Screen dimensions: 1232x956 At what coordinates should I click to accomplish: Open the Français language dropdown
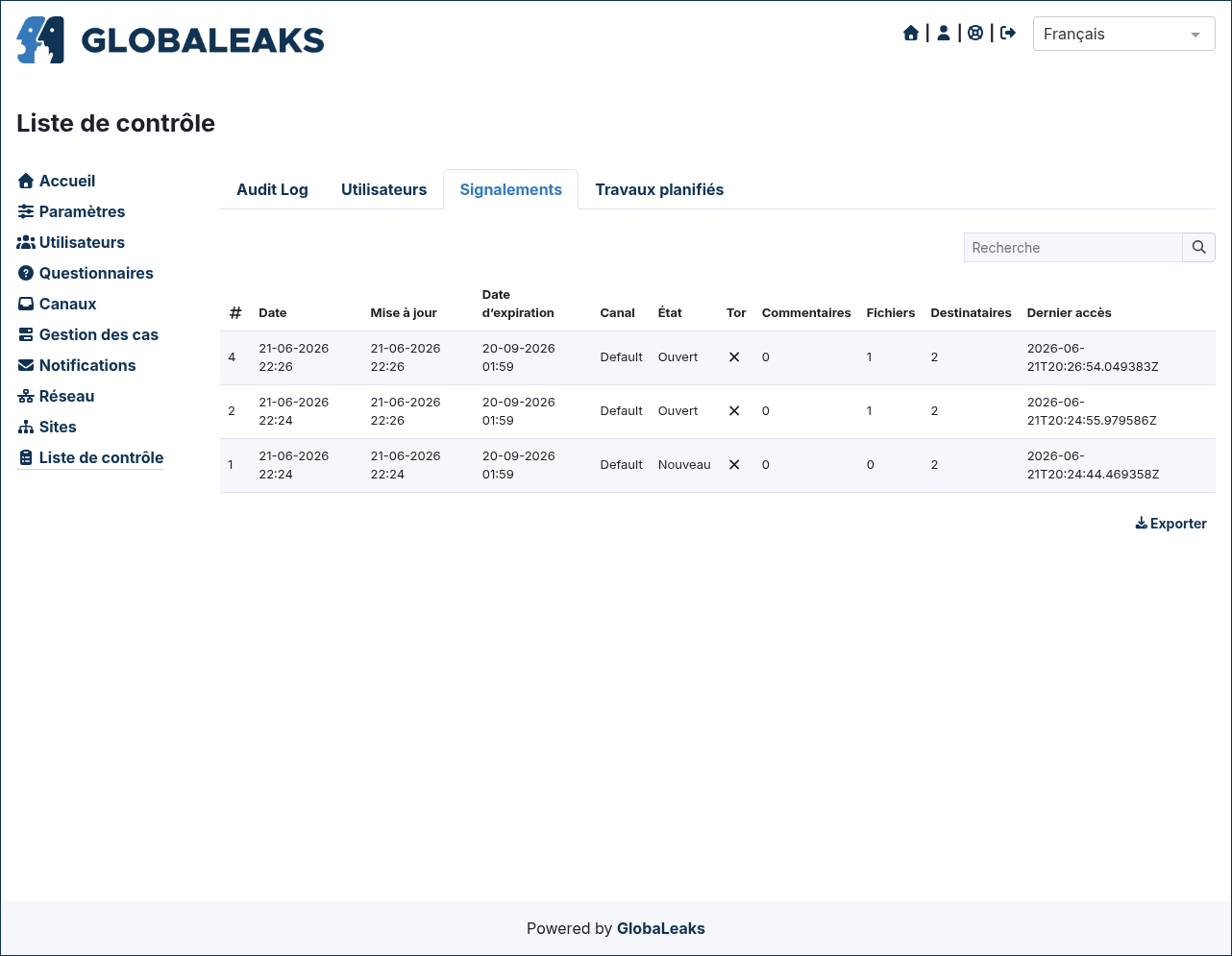[x=1123, y=34]
